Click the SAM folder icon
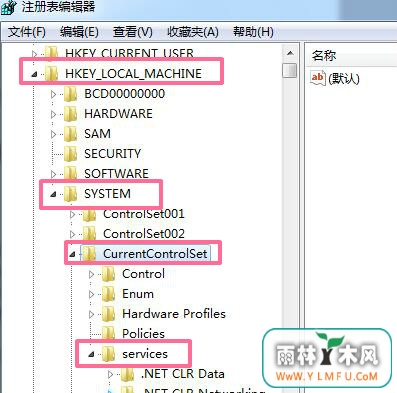This screenshot has width=397, height=393. (70, 134)
